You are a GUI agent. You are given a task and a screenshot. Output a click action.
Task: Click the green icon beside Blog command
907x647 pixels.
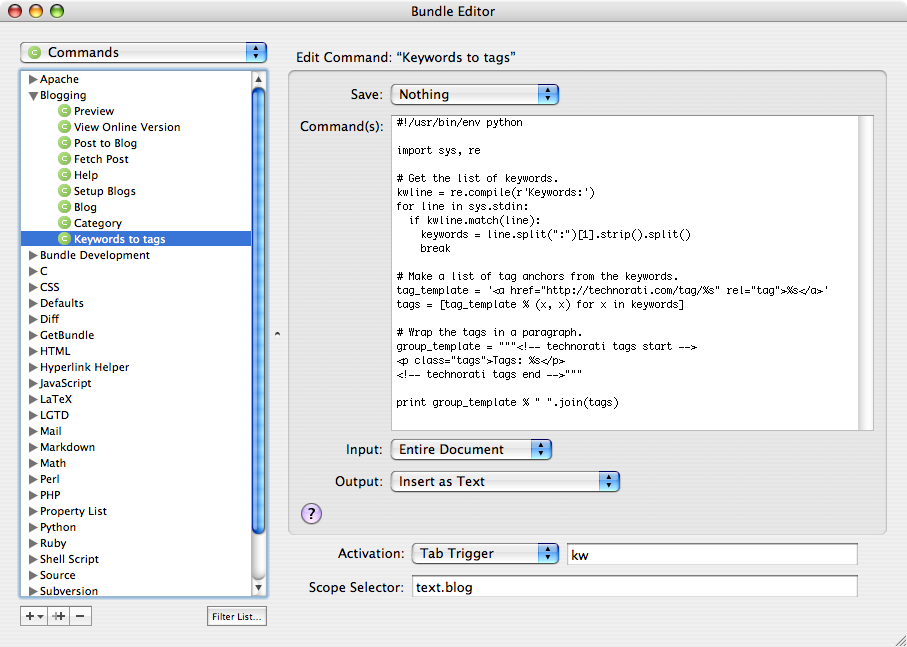pyautogui.click(x=64, y=206)
